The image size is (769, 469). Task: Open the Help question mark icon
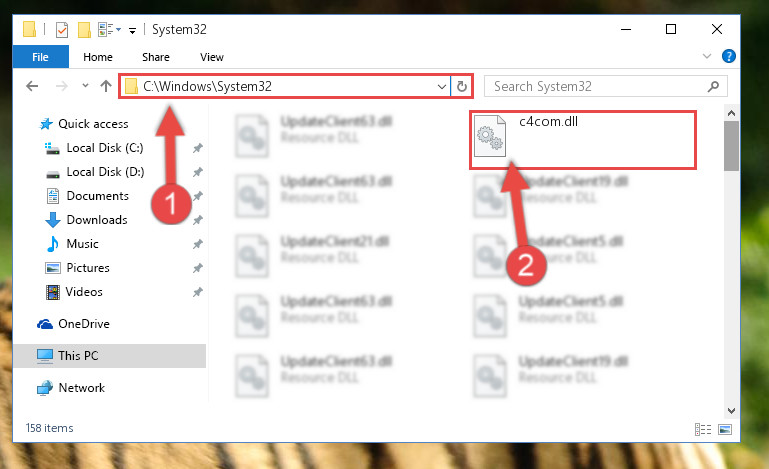728,56
